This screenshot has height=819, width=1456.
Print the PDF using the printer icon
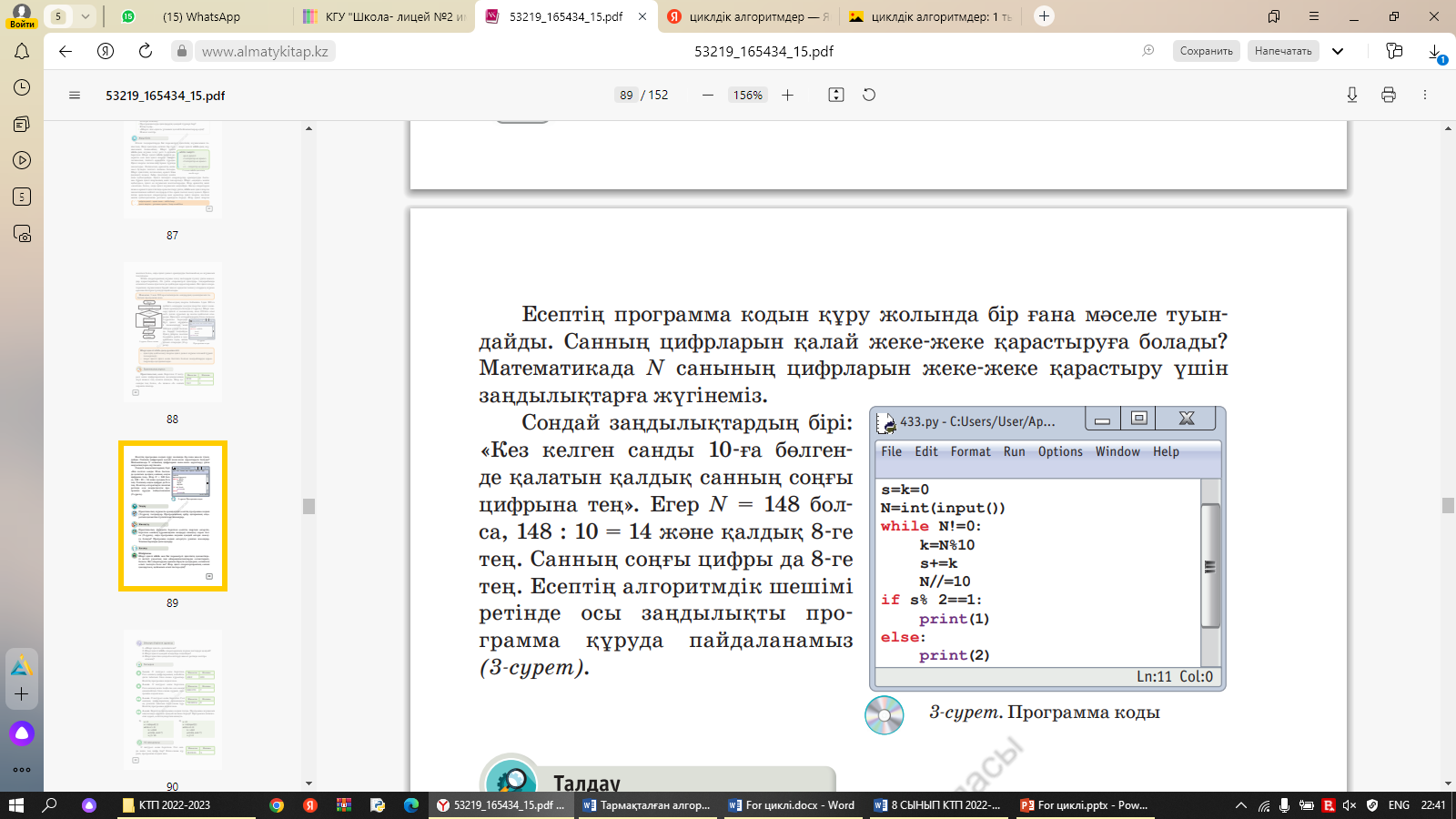pos(1389,95)
